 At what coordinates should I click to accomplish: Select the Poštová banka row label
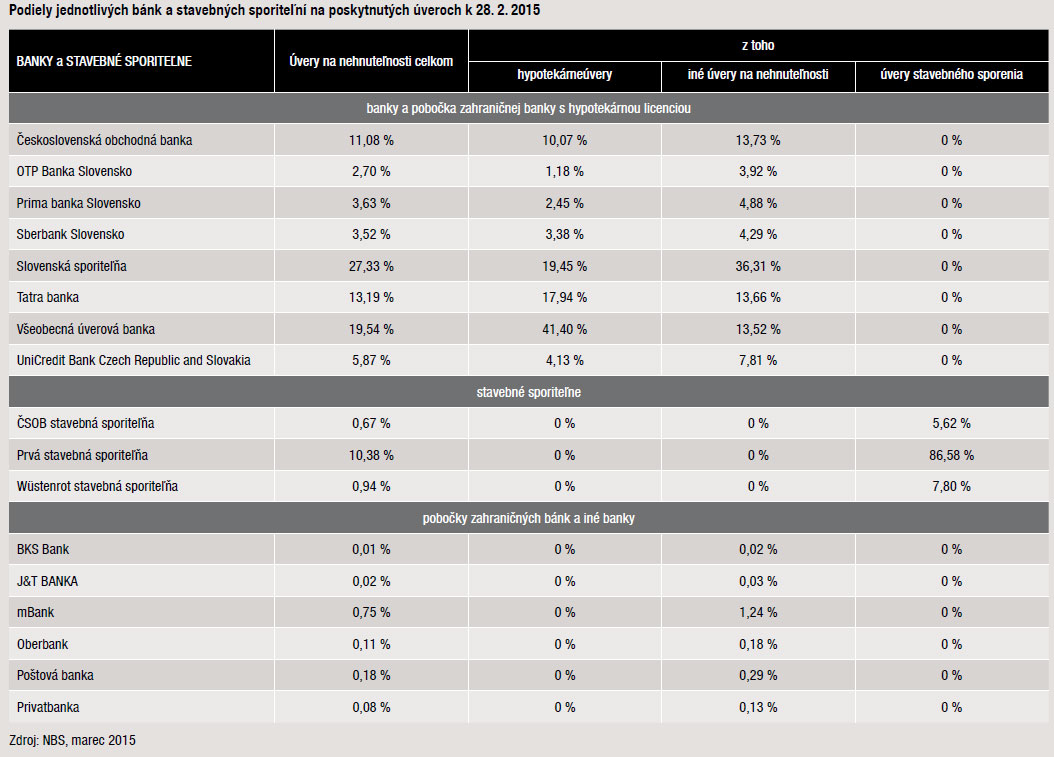(55, 675)
